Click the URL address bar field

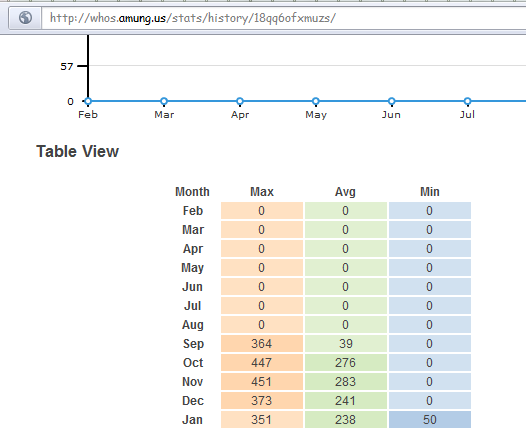[283, 18]
